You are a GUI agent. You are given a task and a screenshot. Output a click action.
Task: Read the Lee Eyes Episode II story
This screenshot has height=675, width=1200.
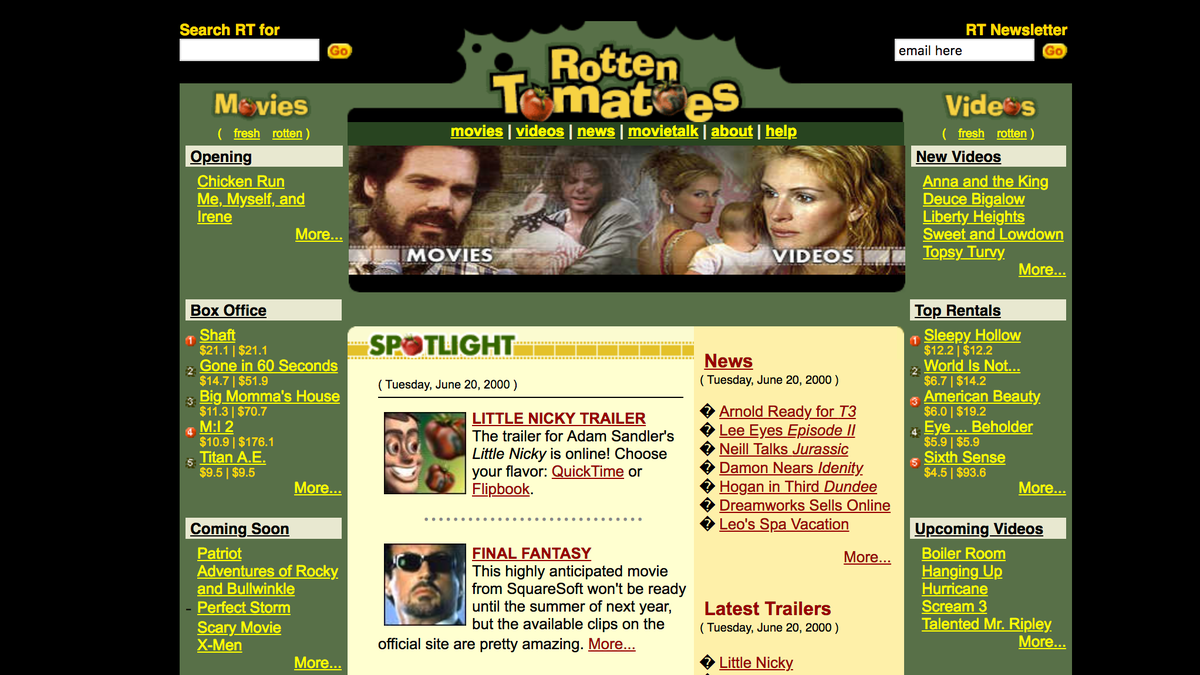point(788,430)
